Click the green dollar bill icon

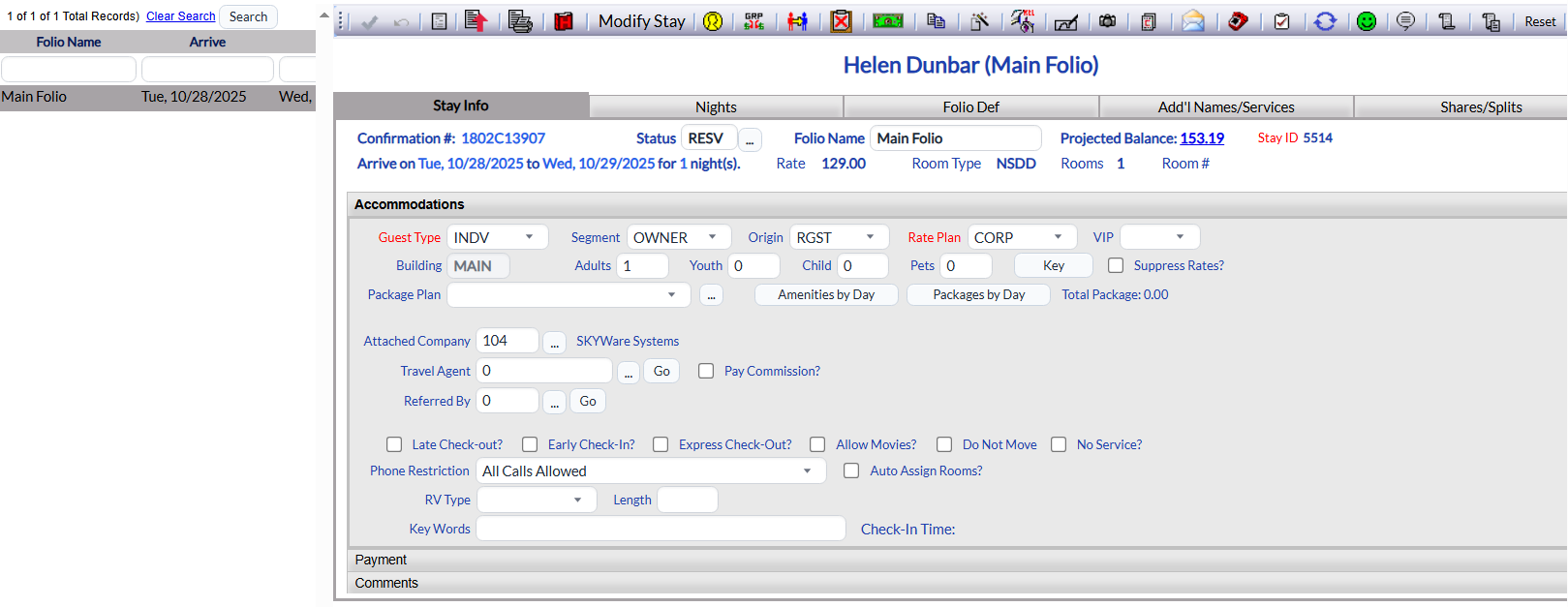[887, 21]
